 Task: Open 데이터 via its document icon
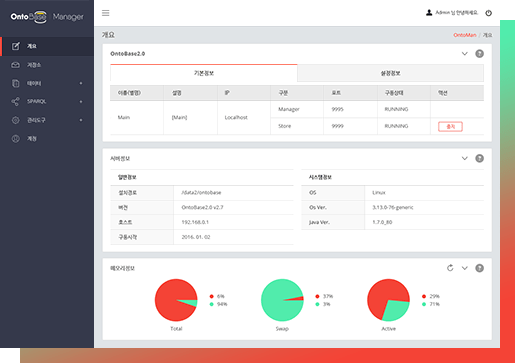[x=16, y=83]
